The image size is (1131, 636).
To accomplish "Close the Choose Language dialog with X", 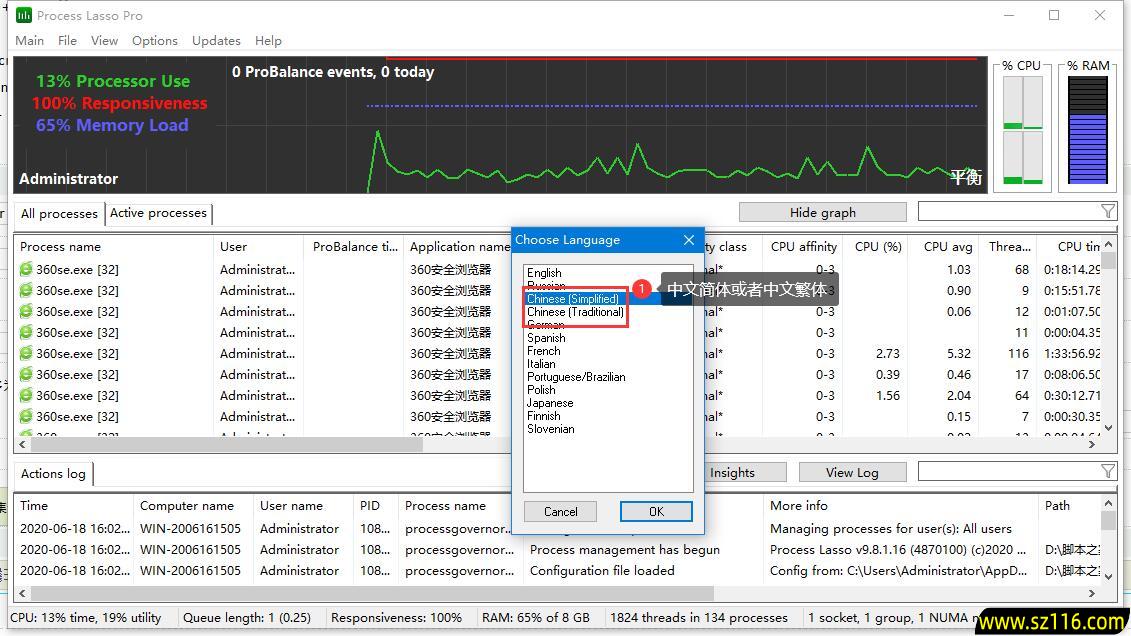I will point(688,240).
